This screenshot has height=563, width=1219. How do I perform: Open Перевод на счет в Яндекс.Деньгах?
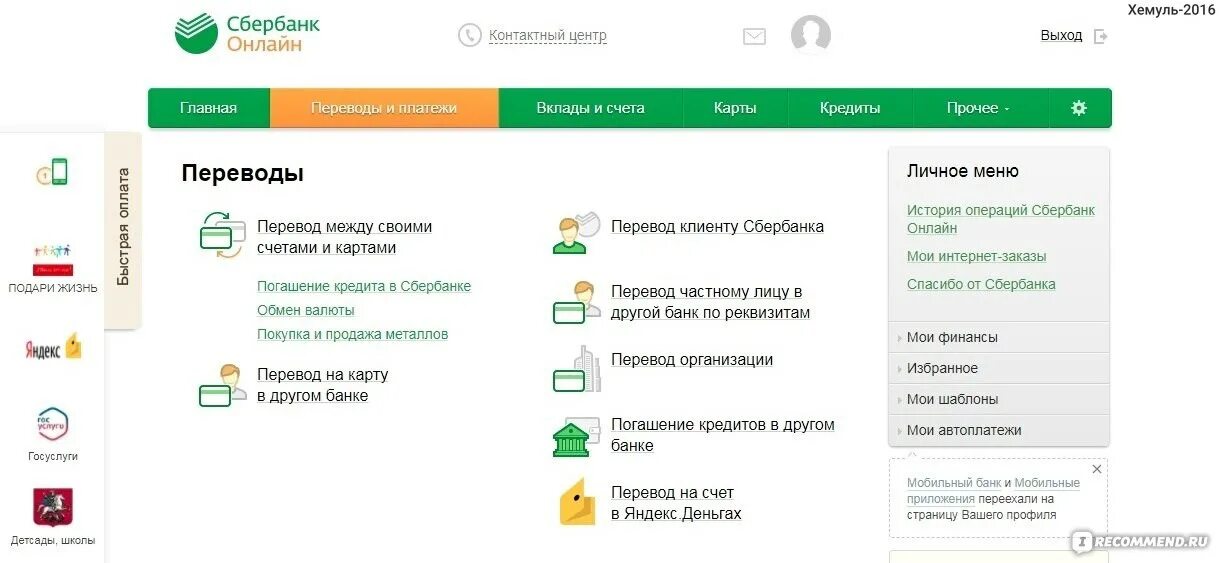[676, 503]
